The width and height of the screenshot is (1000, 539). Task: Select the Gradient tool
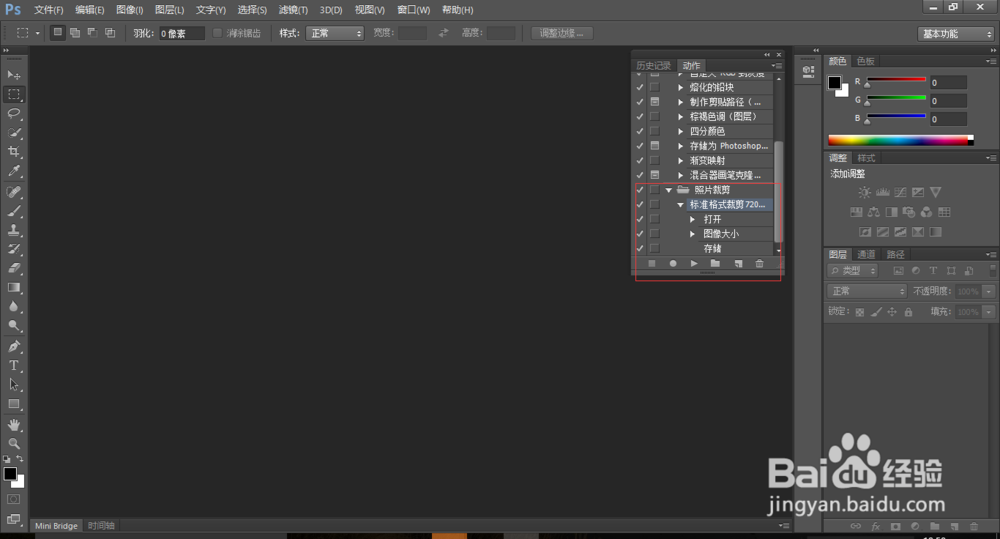(13, 287)
